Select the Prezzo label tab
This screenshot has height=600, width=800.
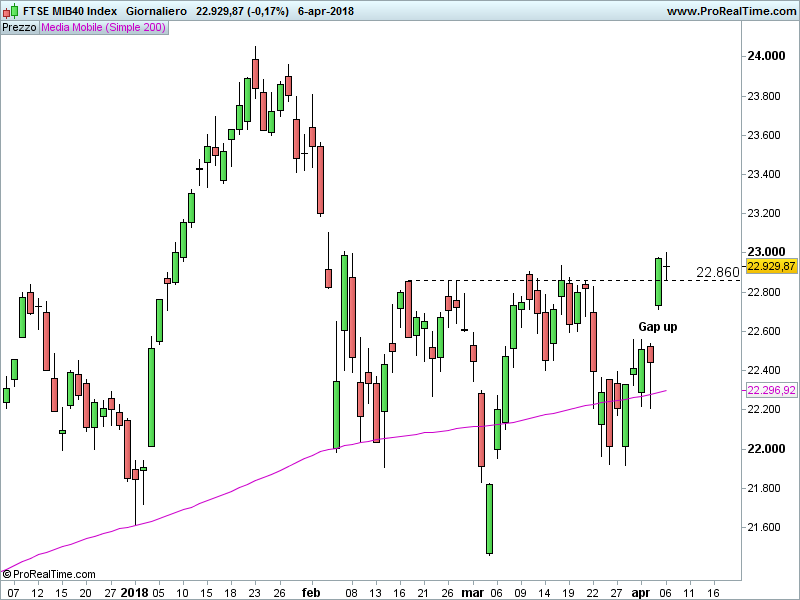19,28
